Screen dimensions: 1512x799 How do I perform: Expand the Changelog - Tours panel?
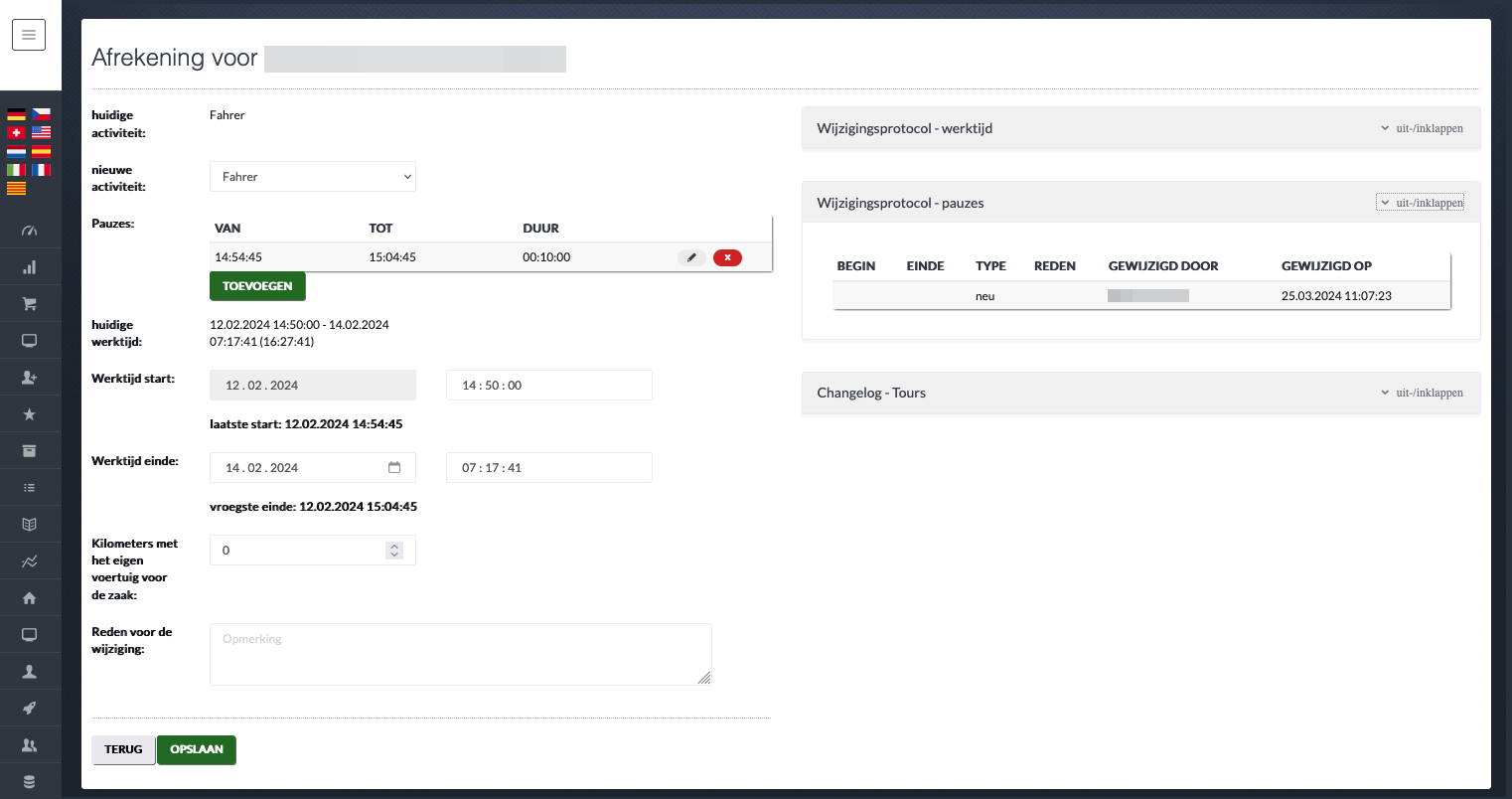tap(1421, 393)
